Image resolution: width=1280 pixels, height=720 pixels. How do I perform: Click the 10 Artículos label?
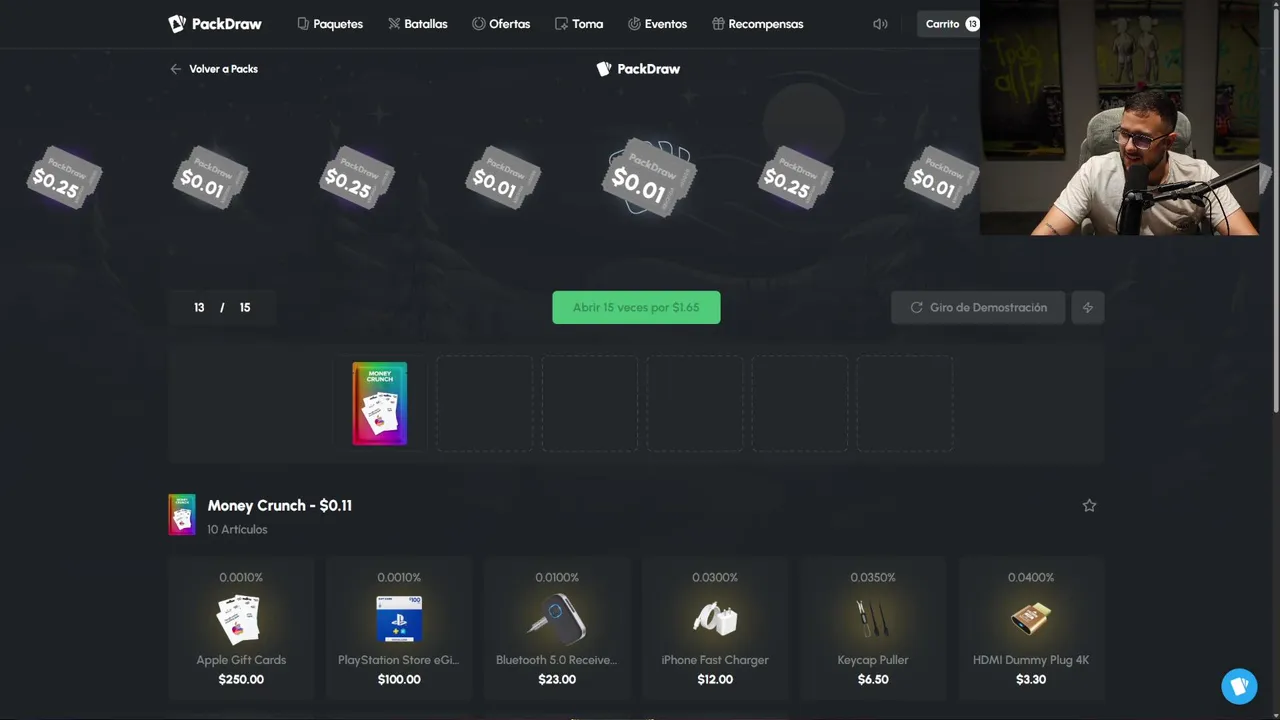237,529
